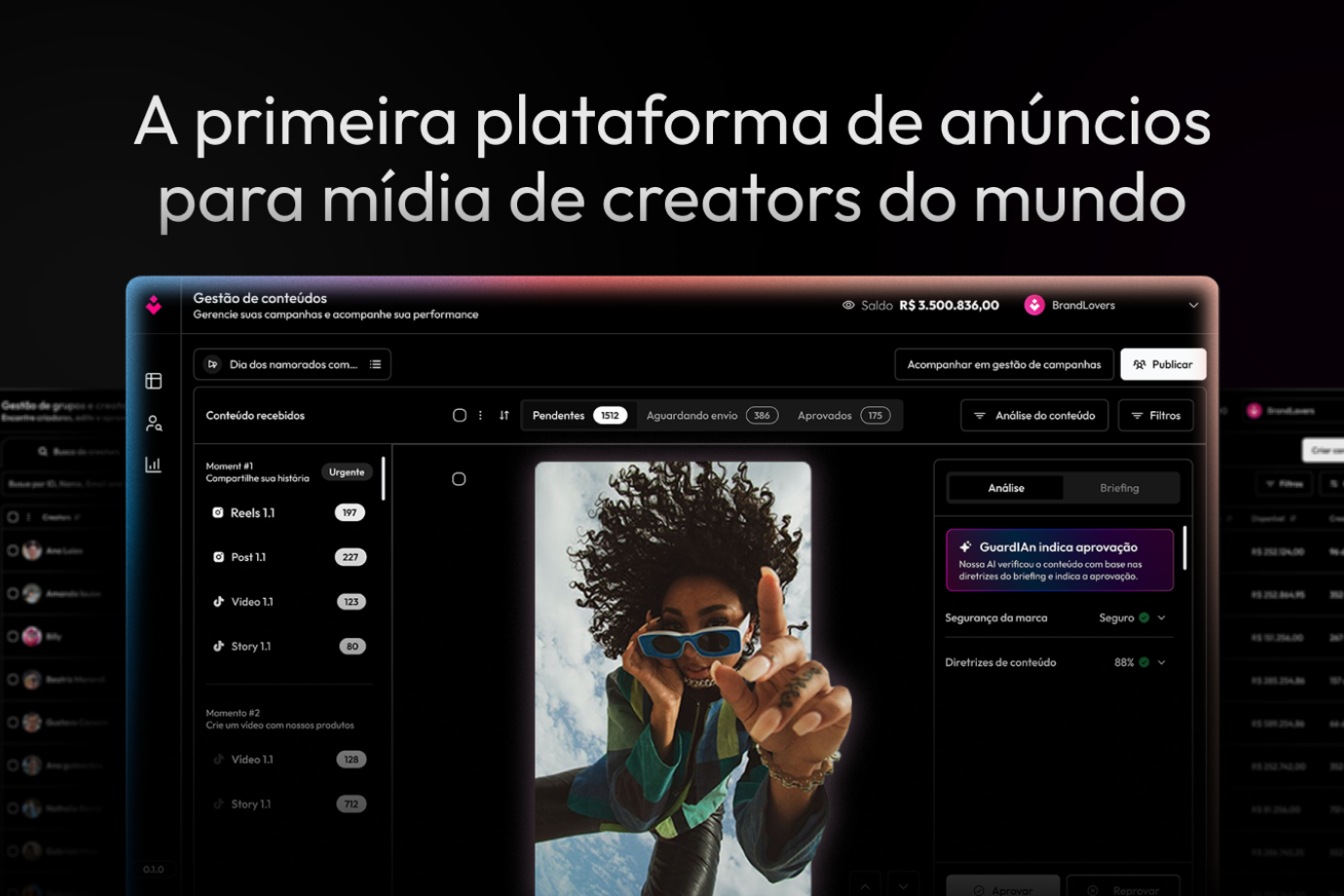The height and width of the screenshot is (896, 1344).
Task: Toggle the balance visibility eye icon
Action: click(848, 306)
